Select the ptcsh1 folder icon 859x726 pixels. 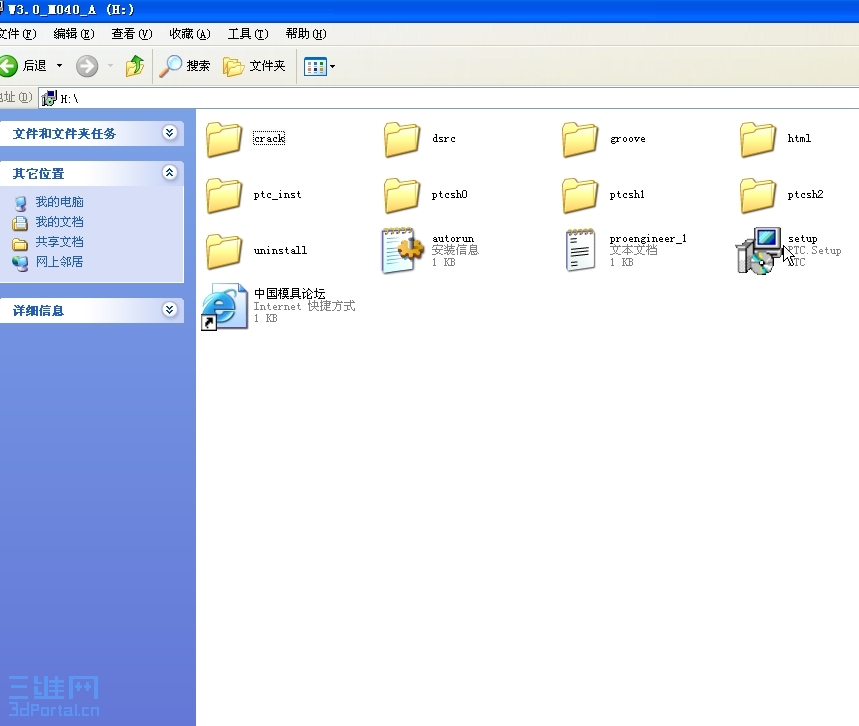(580, 195)
